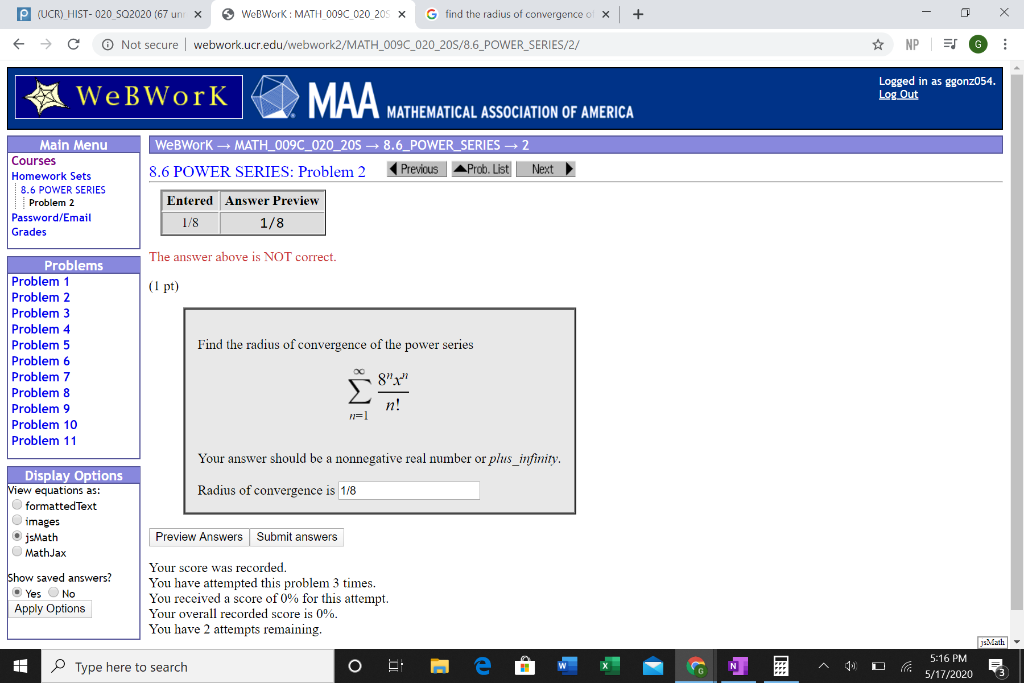Viewport: 1024px width, 683px height.
Task: Open the NP extension icon
Action: click(913, 45)
